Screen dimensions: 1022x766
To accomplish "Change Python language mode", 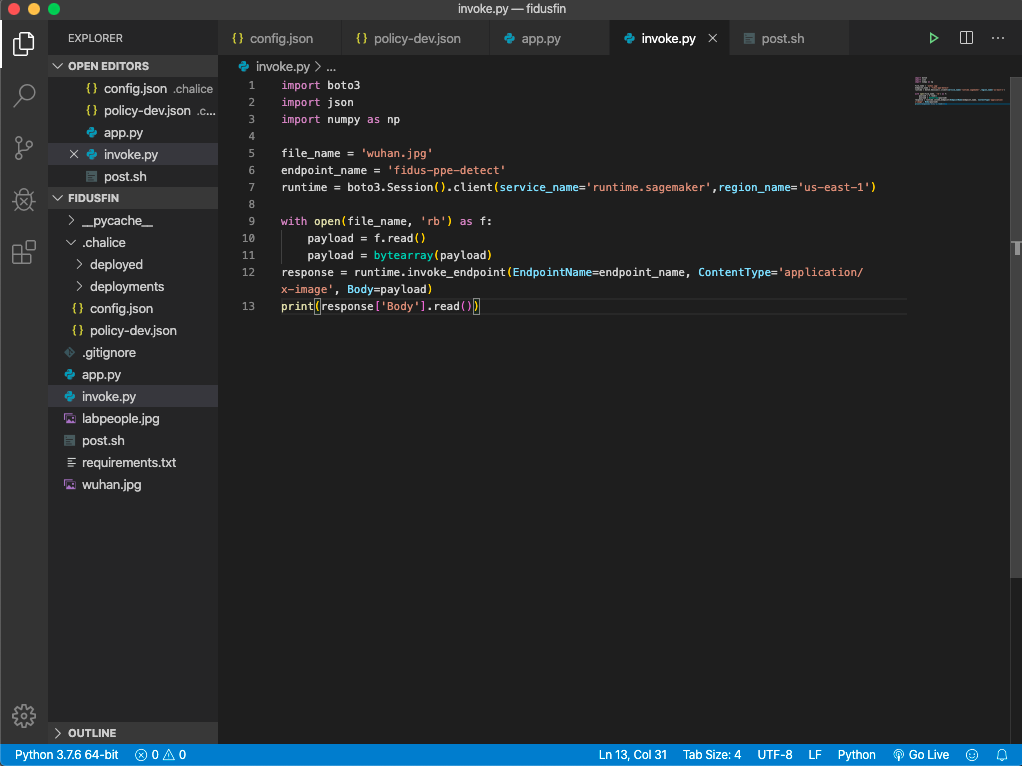I will 856,755.
